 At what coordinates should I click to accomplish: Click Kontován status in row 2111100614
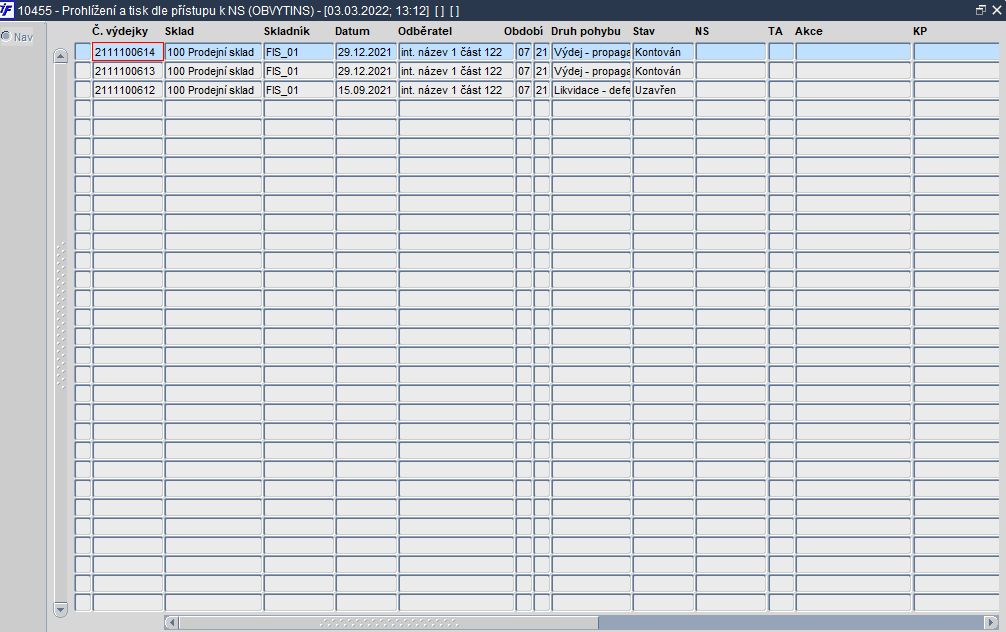(663, 52)
